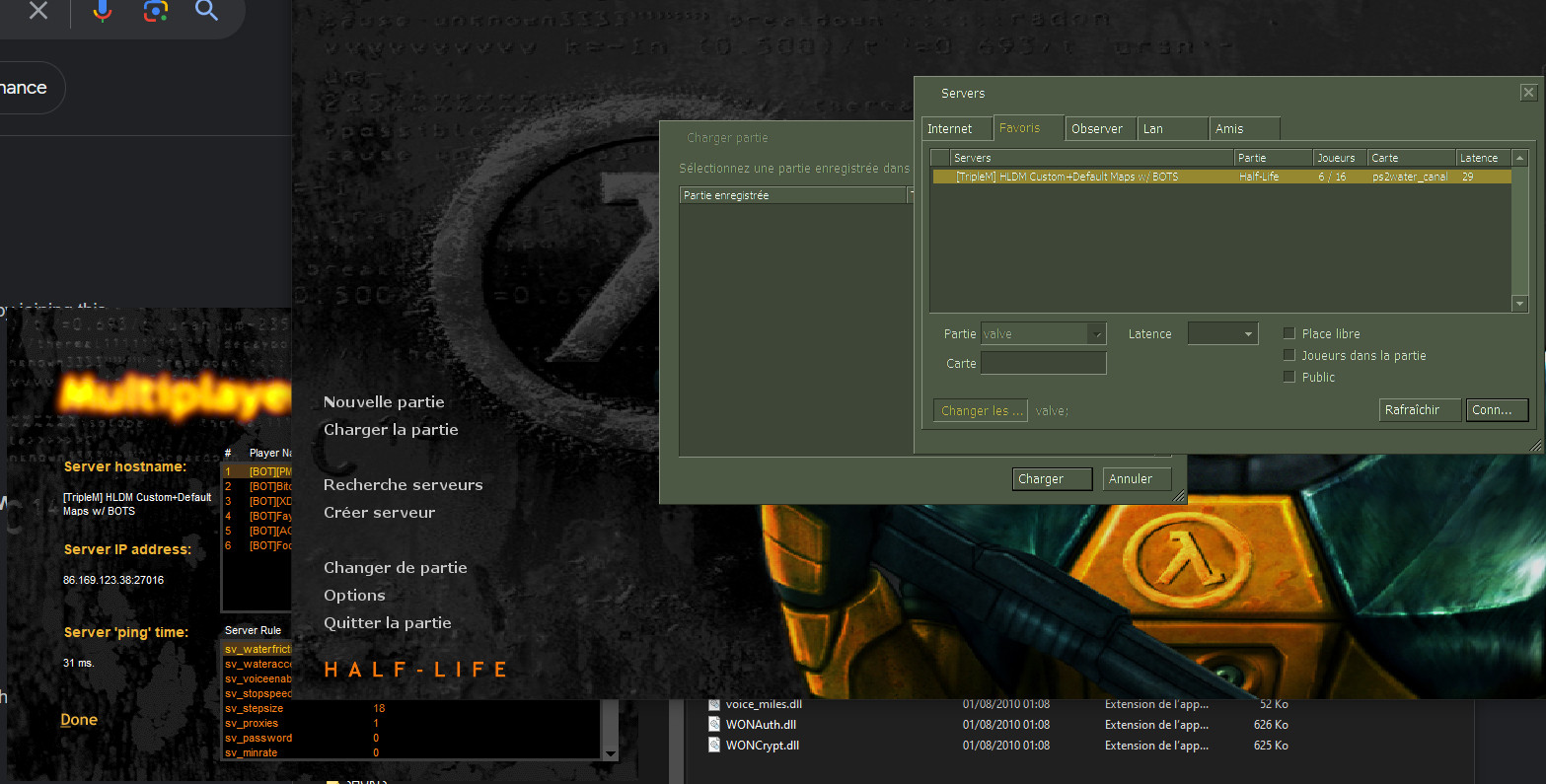This screenshot has height=784, width=1546.
Task: Open the Partie valve dropdown
Action: click(1044, 333)
